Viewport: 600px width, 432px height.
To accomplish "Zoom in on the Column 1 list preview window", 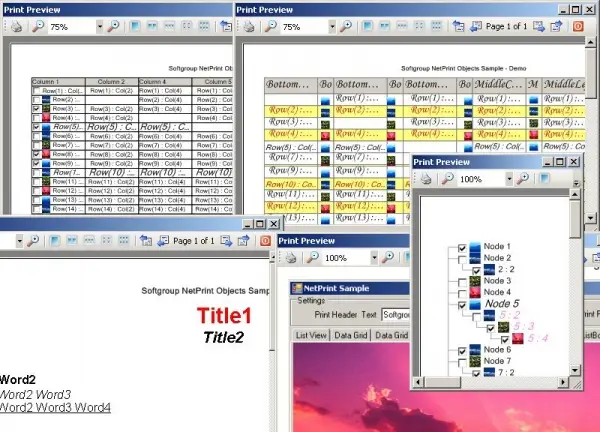I will click(x=113, y=26).
